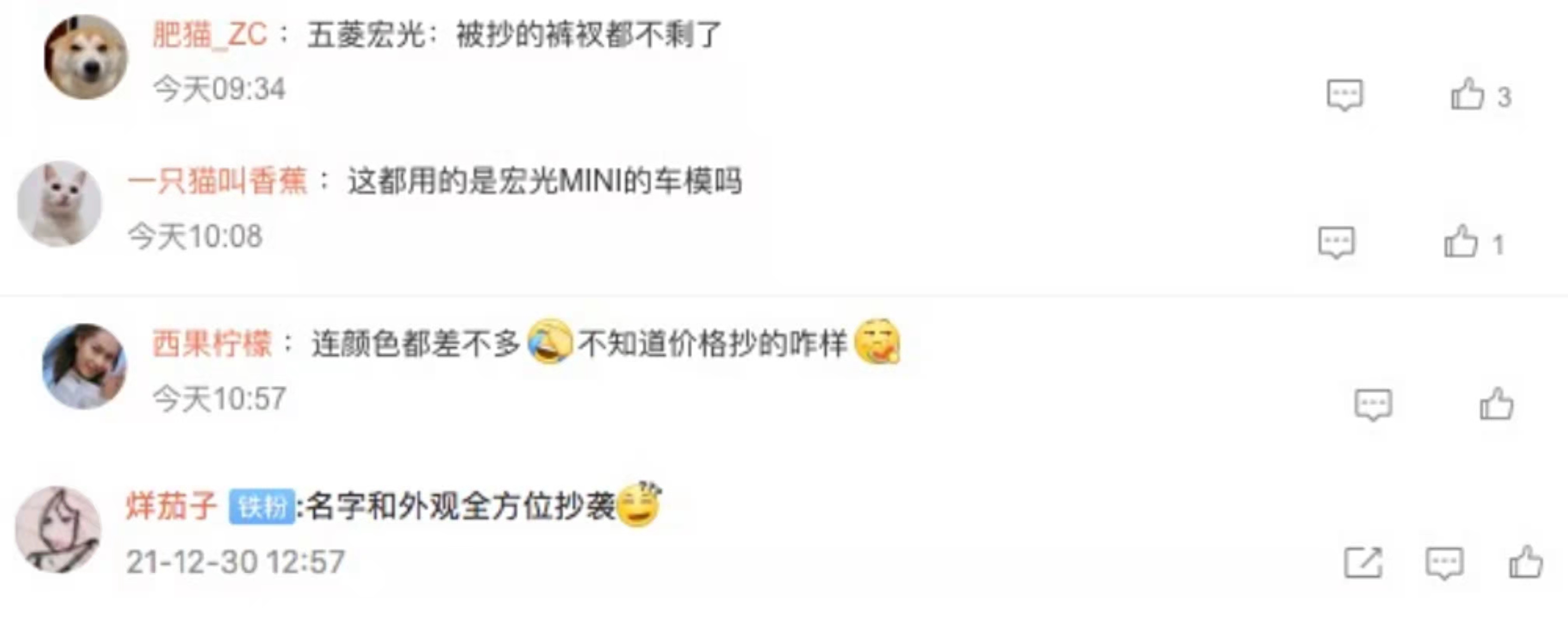The height and width of the screenshot is (623, 1568).
Task: Open profile of user 西果柠檬
Action: click(212, 344)
